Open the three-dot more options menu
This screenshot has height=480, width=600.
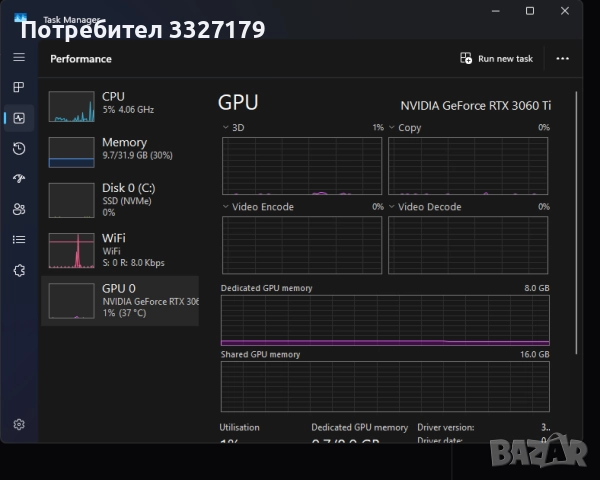pyautogui.click(x=562, y=59)
